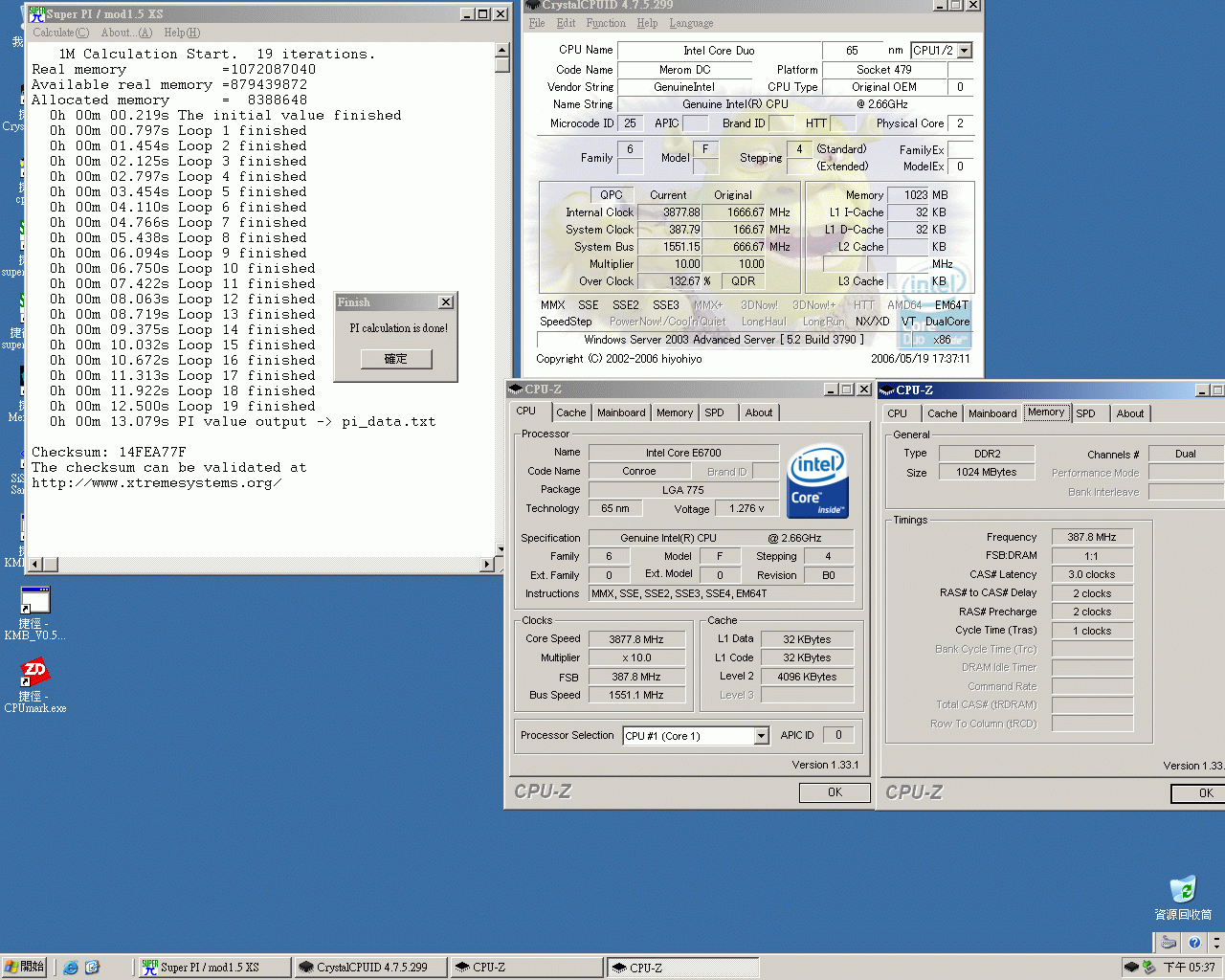Click Super PI horizontal scroll right arrow
Image resolution: width=1225 pixels, height=980 pixels.
(487, 565)
